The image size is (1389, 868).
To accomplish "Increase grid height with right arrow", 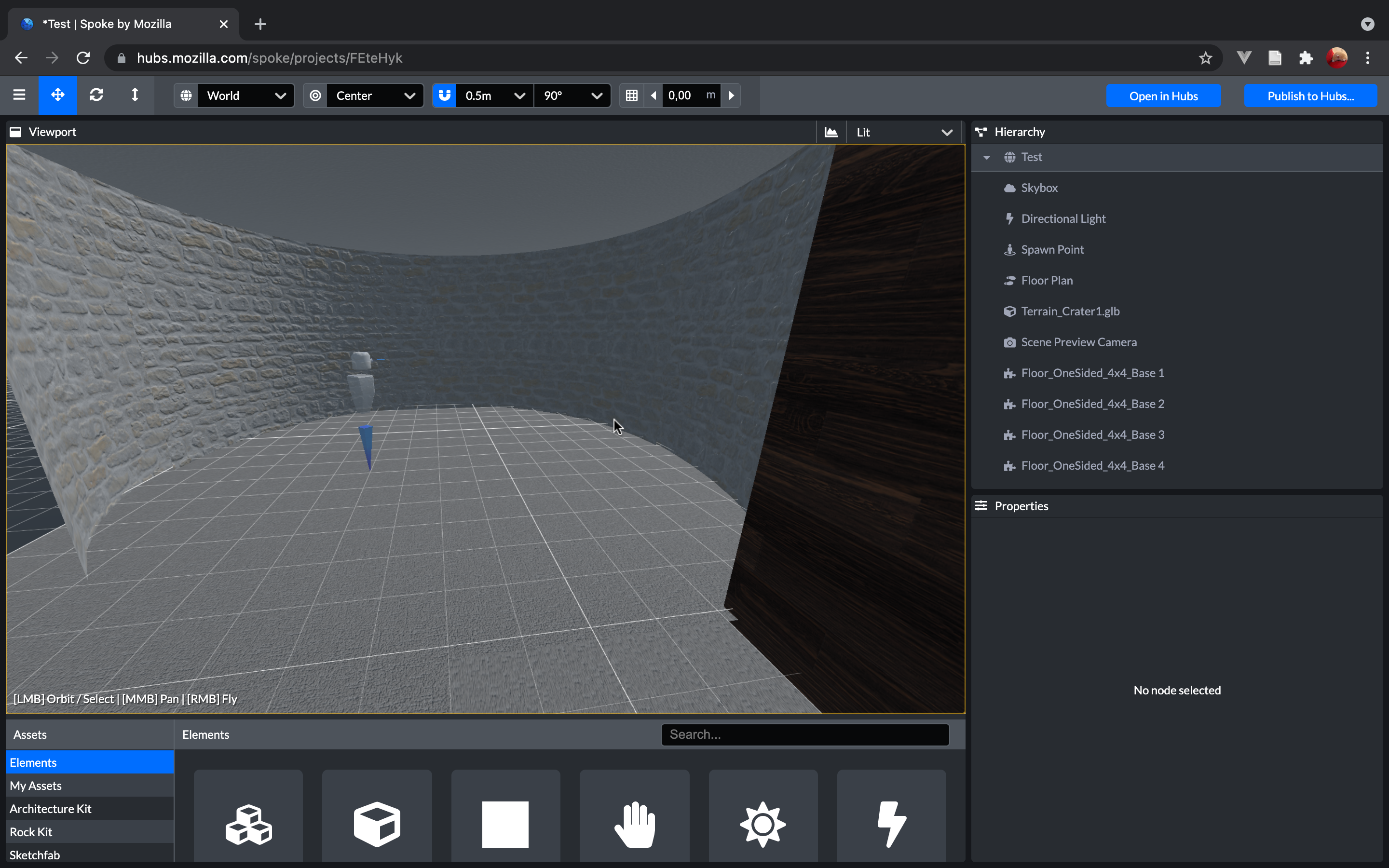I will (x=731, y=95).
